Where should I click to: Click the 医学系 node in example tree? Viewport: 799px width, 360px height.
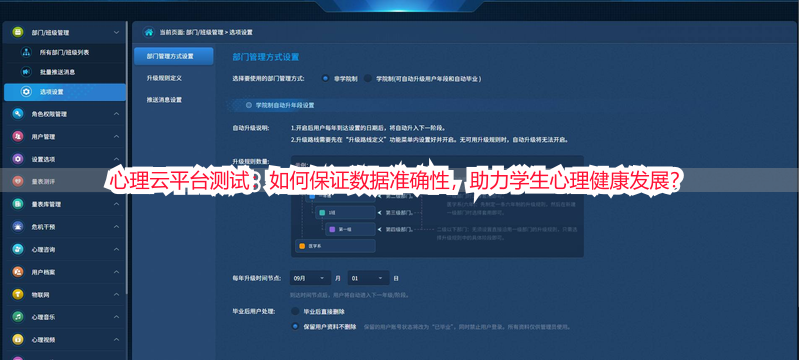[x=335, y=246]
